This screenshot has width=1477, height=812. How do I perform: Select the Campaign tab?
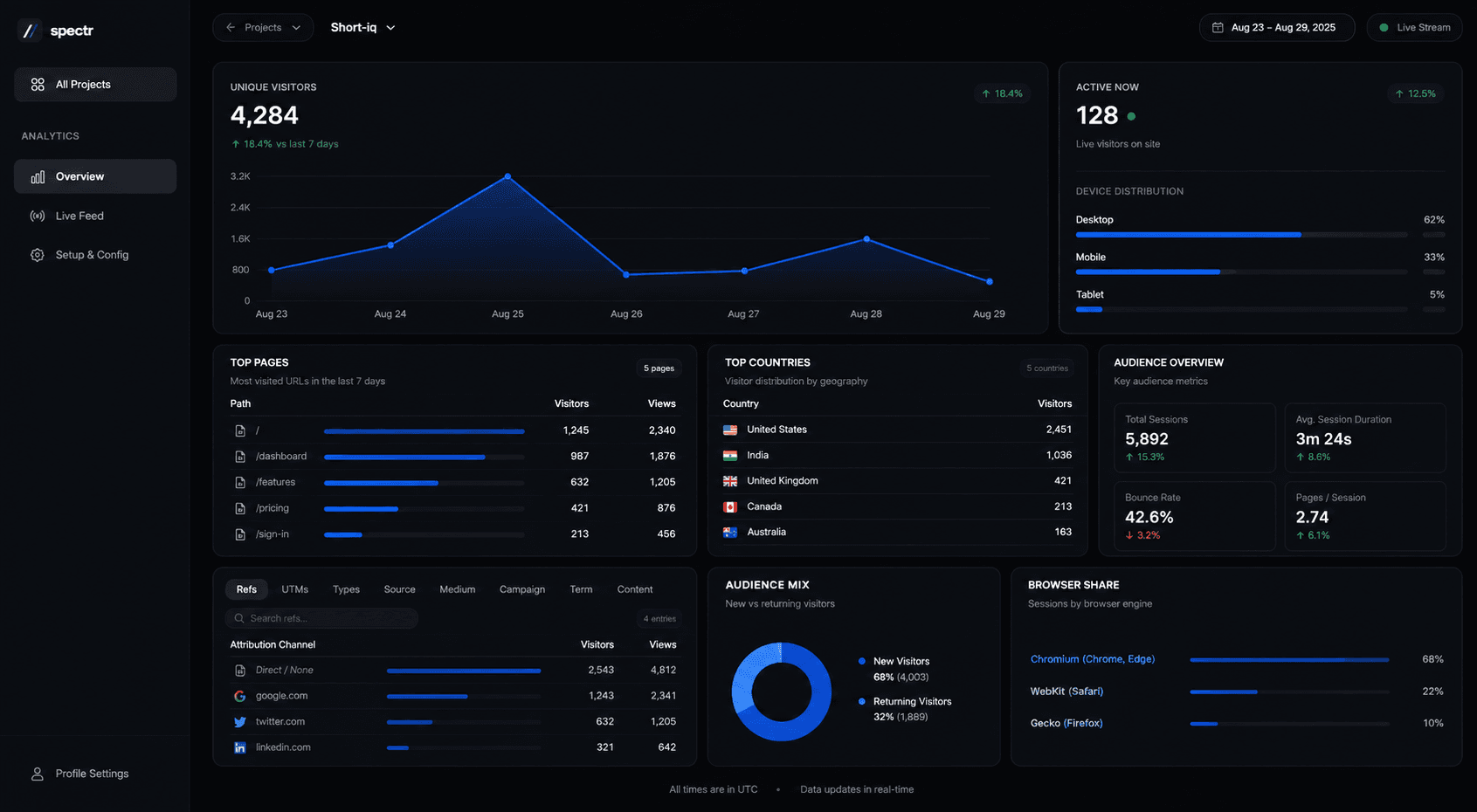522,589
